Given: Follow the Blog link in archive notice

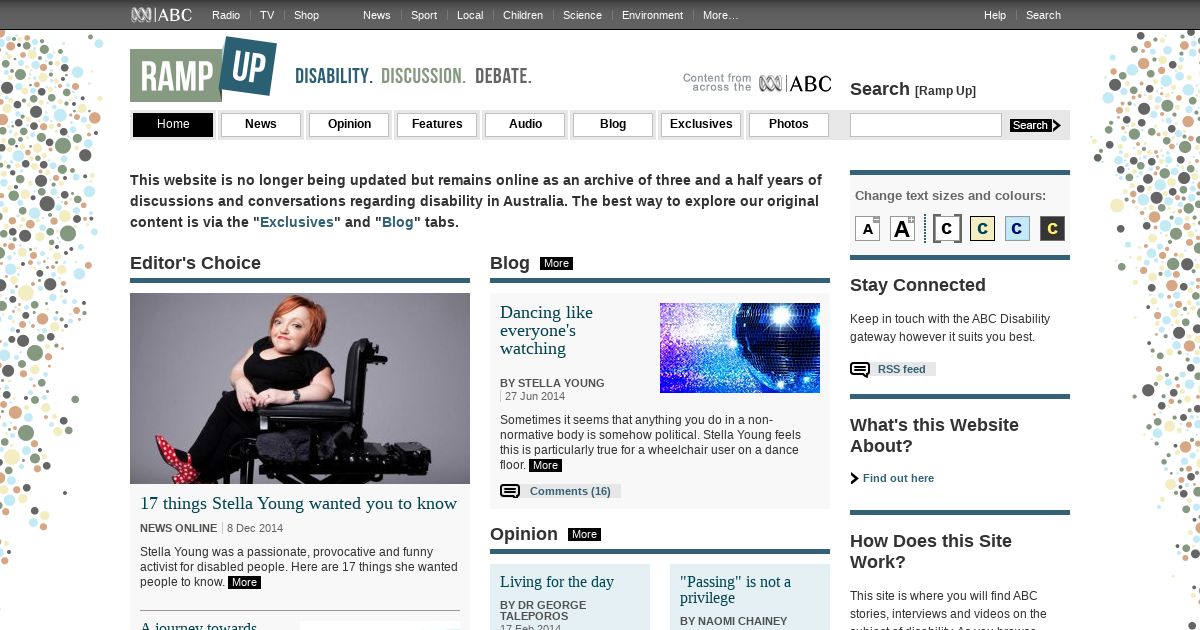Looking at the screenshot, I should (397, 222).
